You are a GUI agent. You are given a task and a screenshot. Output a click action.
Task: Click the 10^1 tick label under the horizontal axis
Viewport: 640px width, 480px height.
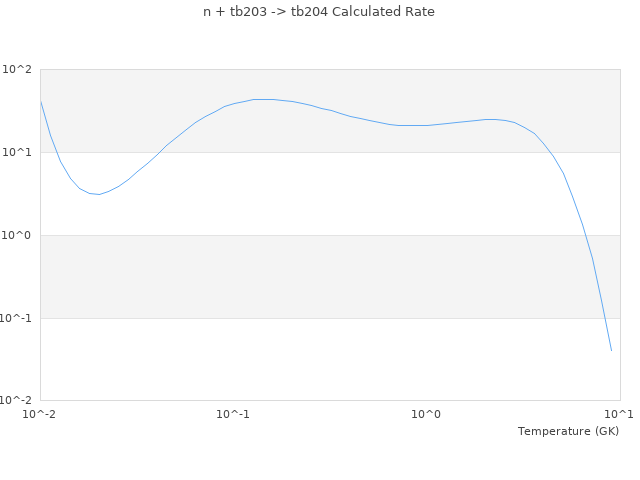pyautogui.click(x=619, y=414)
